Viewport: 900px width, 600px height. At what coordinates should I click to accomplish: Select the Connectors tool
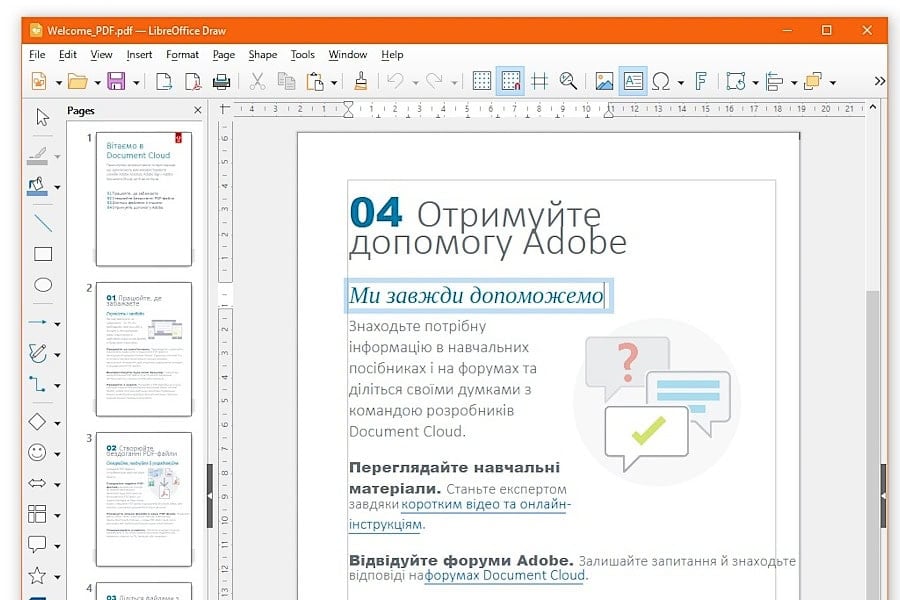(38, 384)
